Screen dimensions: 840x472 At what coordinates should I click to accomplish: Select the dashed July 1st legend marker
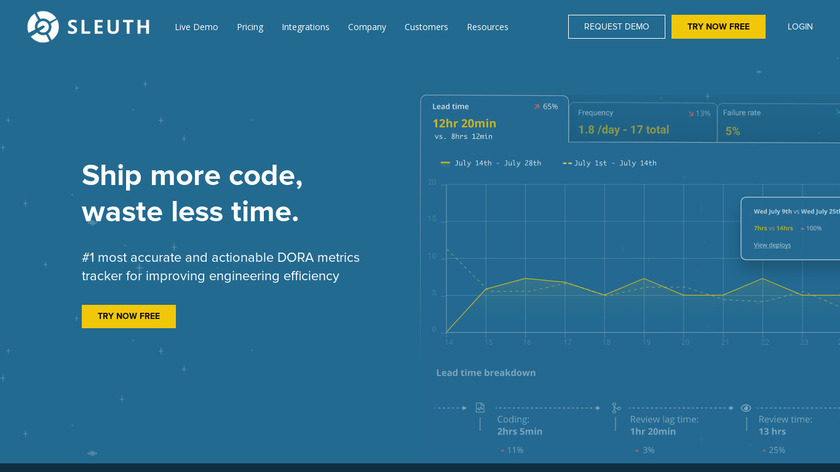pos(567,163)
